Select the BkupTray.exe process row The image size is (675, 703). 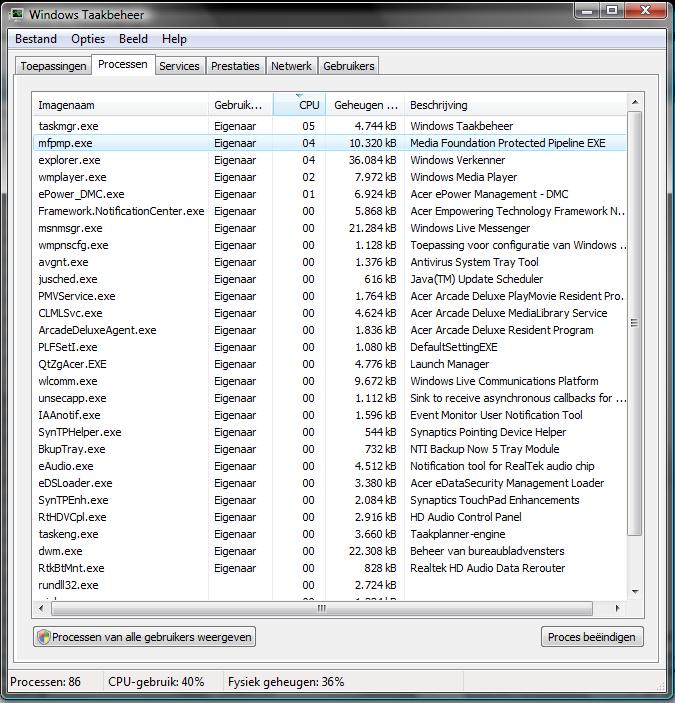click(x=329, y=449)
